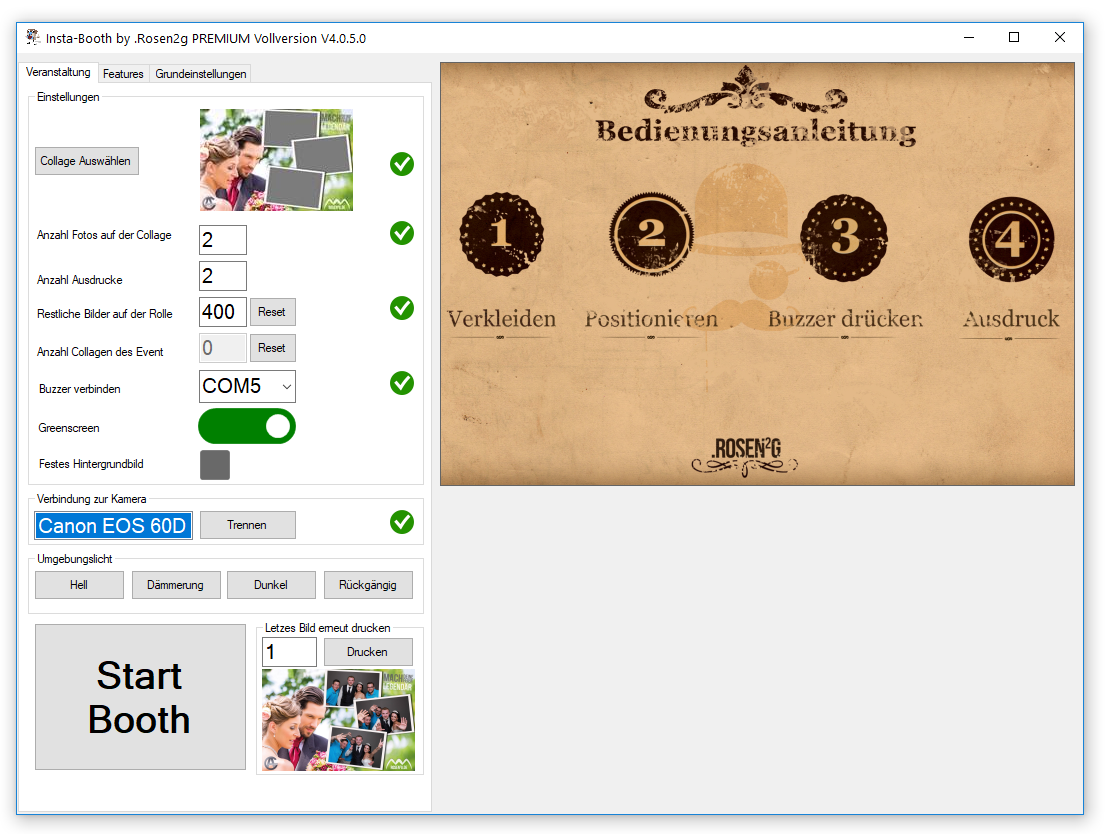The height and width of the screenshot is (834, 1108).
Task: Click the green checkmark beside Restliche Bilder
Action: [x=402, y=308]
